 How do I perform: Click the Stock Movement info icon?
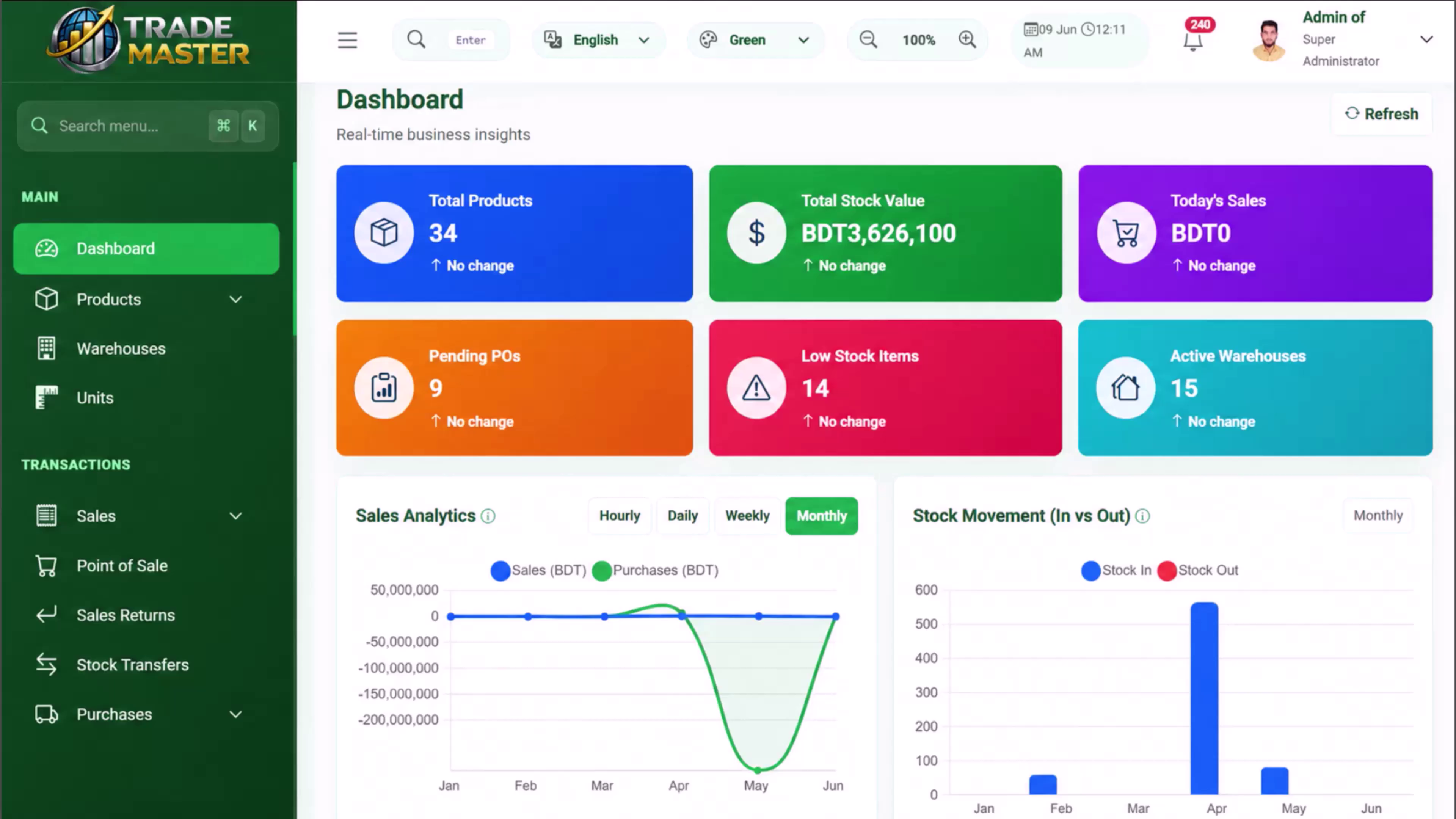1142,516
